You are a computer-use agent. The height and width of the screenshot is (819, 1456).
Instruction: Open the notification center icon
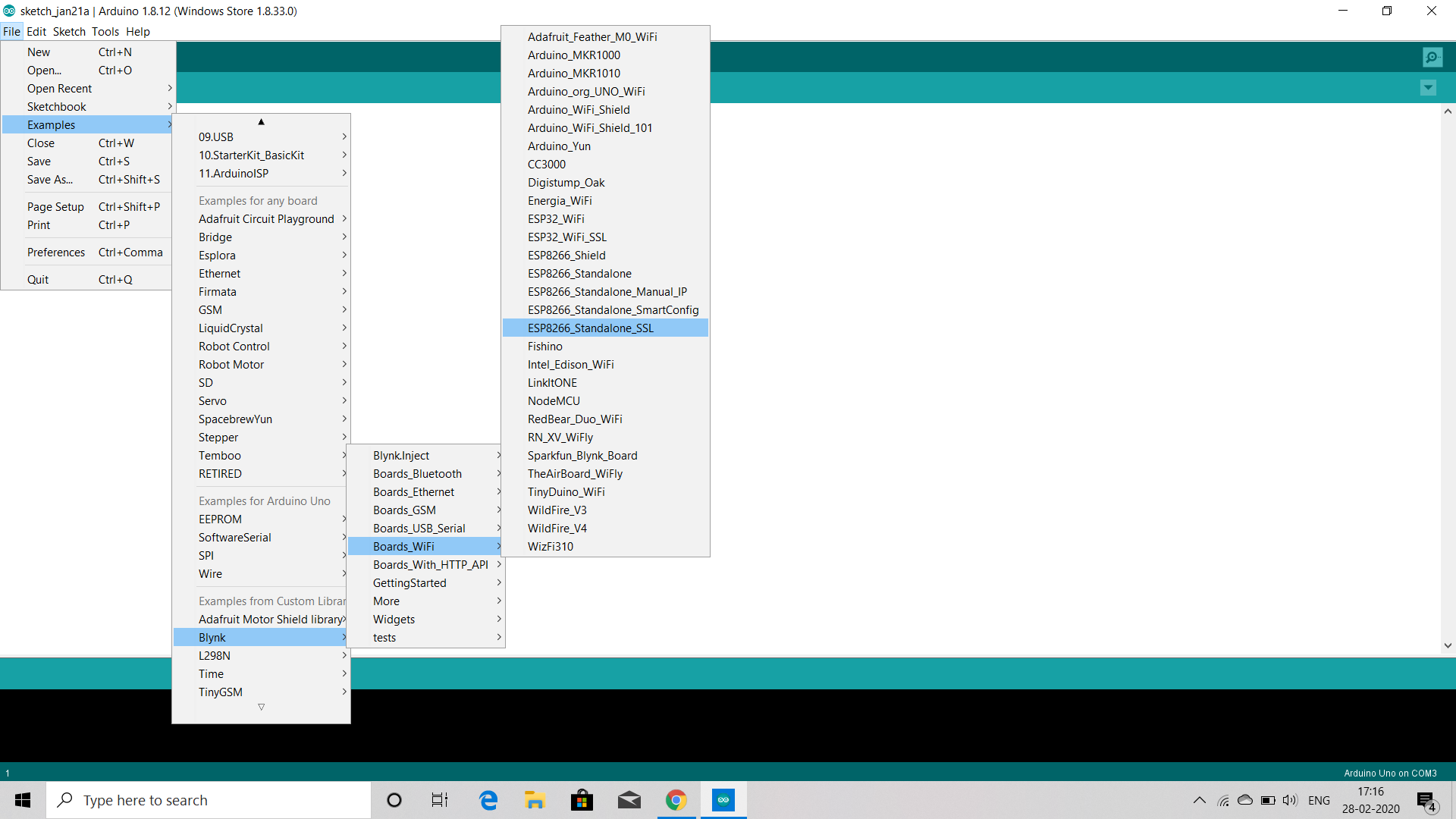coord(1426,800)
